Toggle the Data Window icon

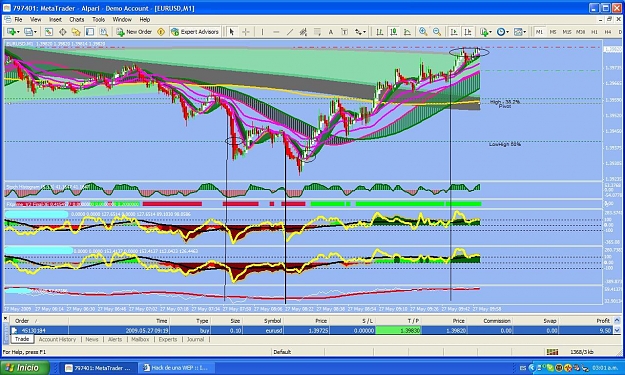tap(63, 32)
